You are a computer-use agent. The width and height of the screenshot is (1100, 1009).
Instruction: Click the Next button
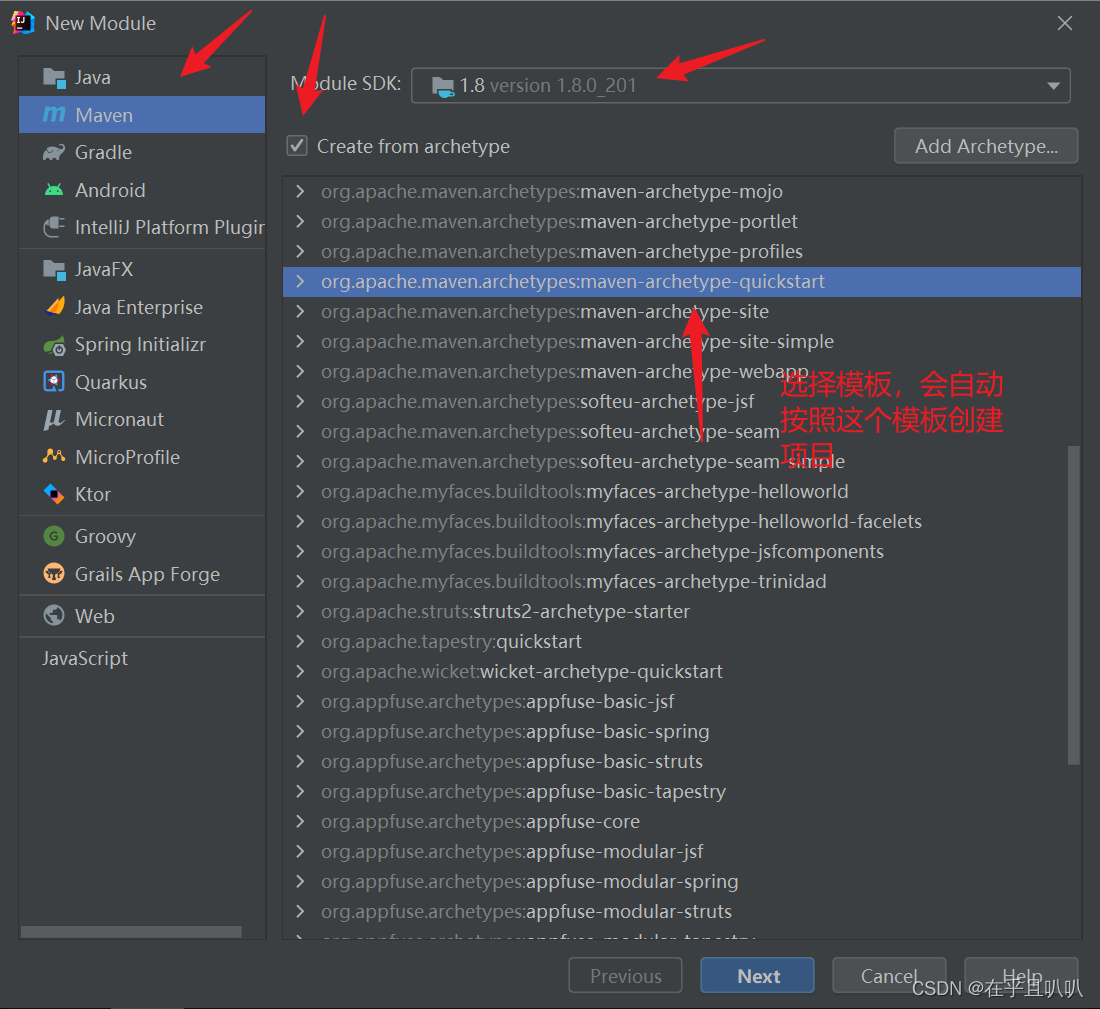point(758,975)
